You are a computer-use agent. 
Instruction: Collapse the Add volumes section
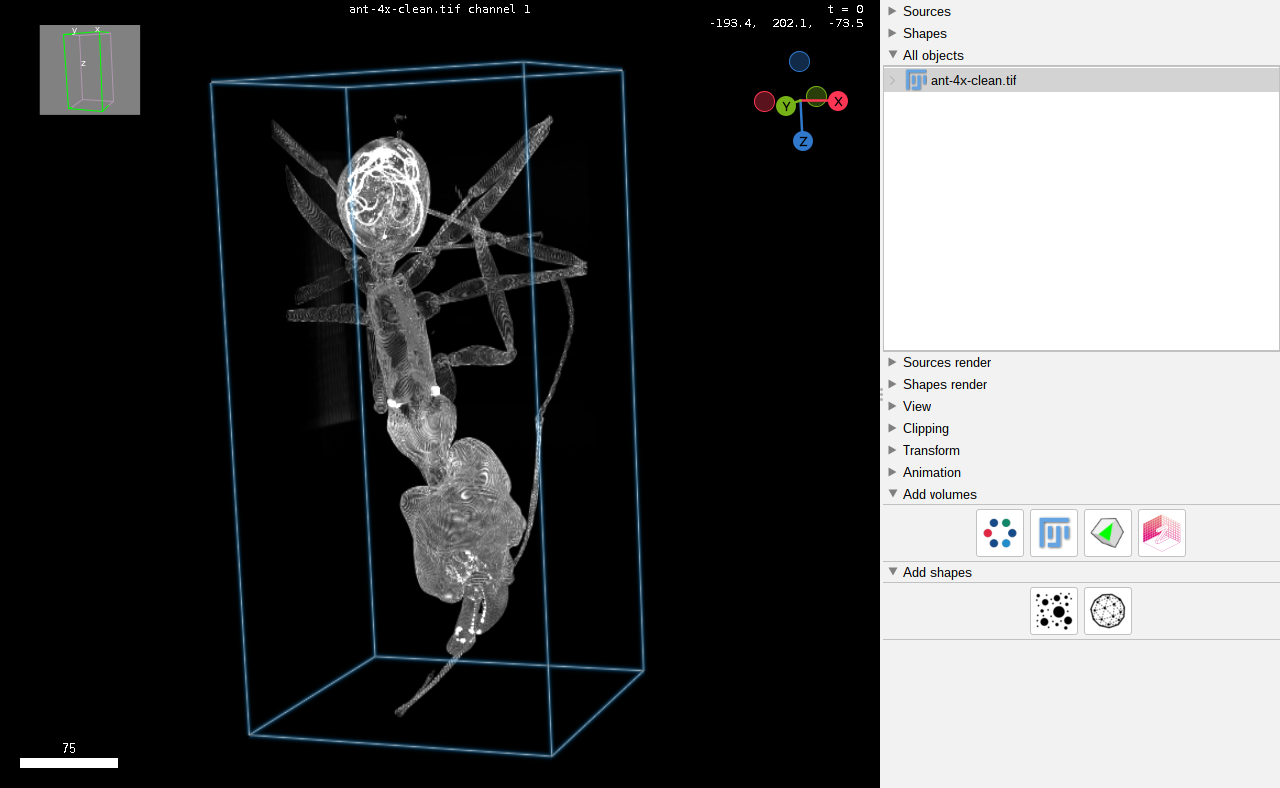893,494
